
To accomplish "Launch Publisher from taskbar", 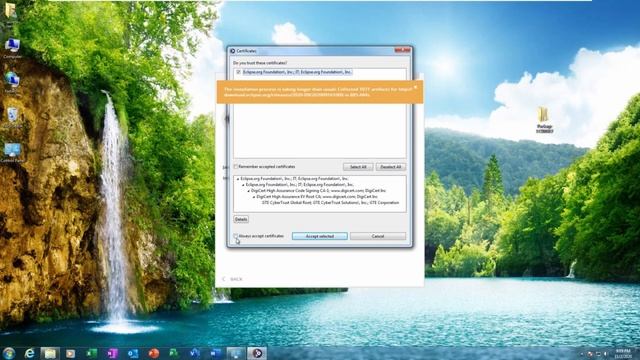I will 174,353.
